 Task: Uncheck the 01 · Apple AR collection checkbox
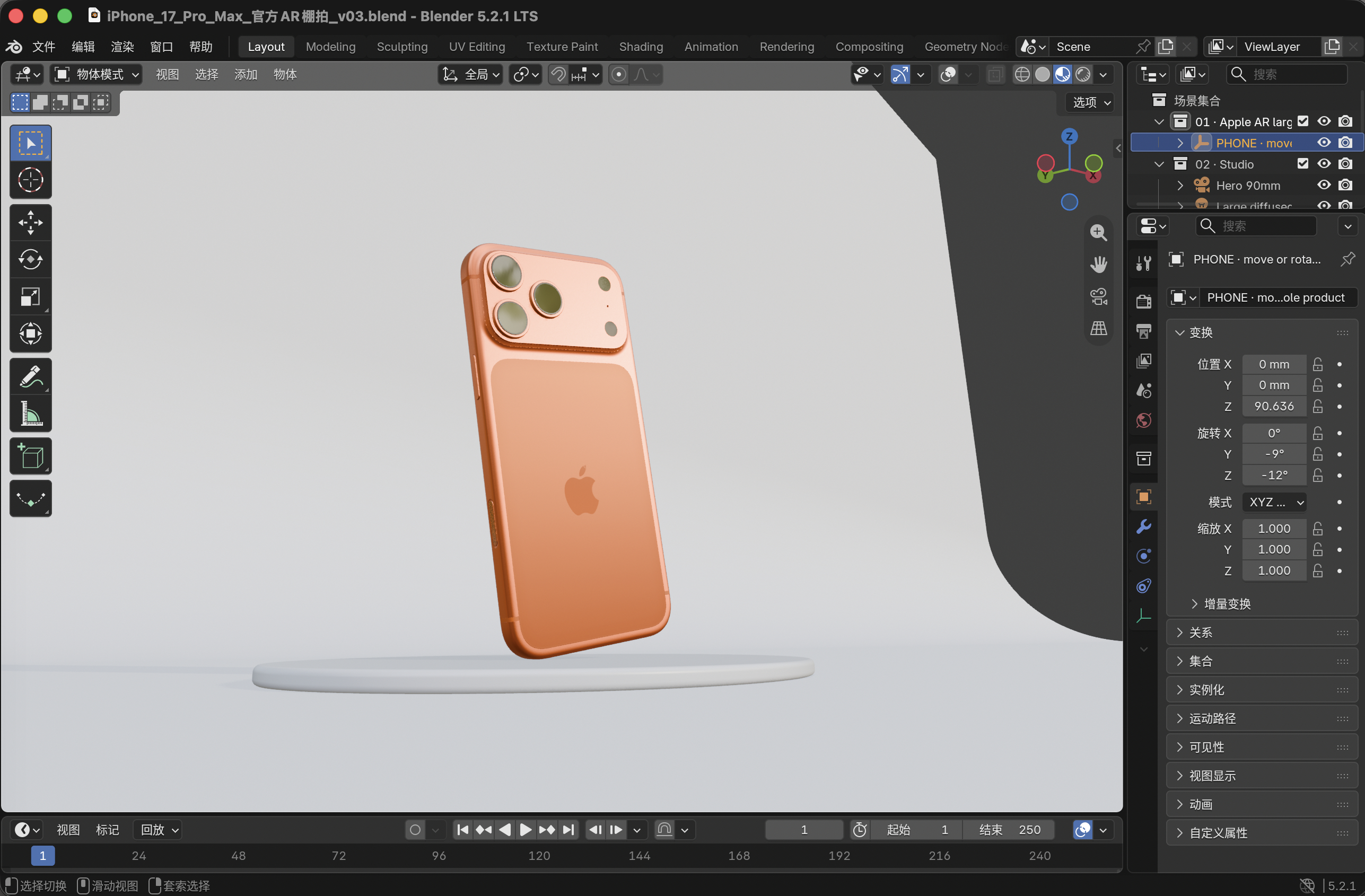coord(1303,121)
